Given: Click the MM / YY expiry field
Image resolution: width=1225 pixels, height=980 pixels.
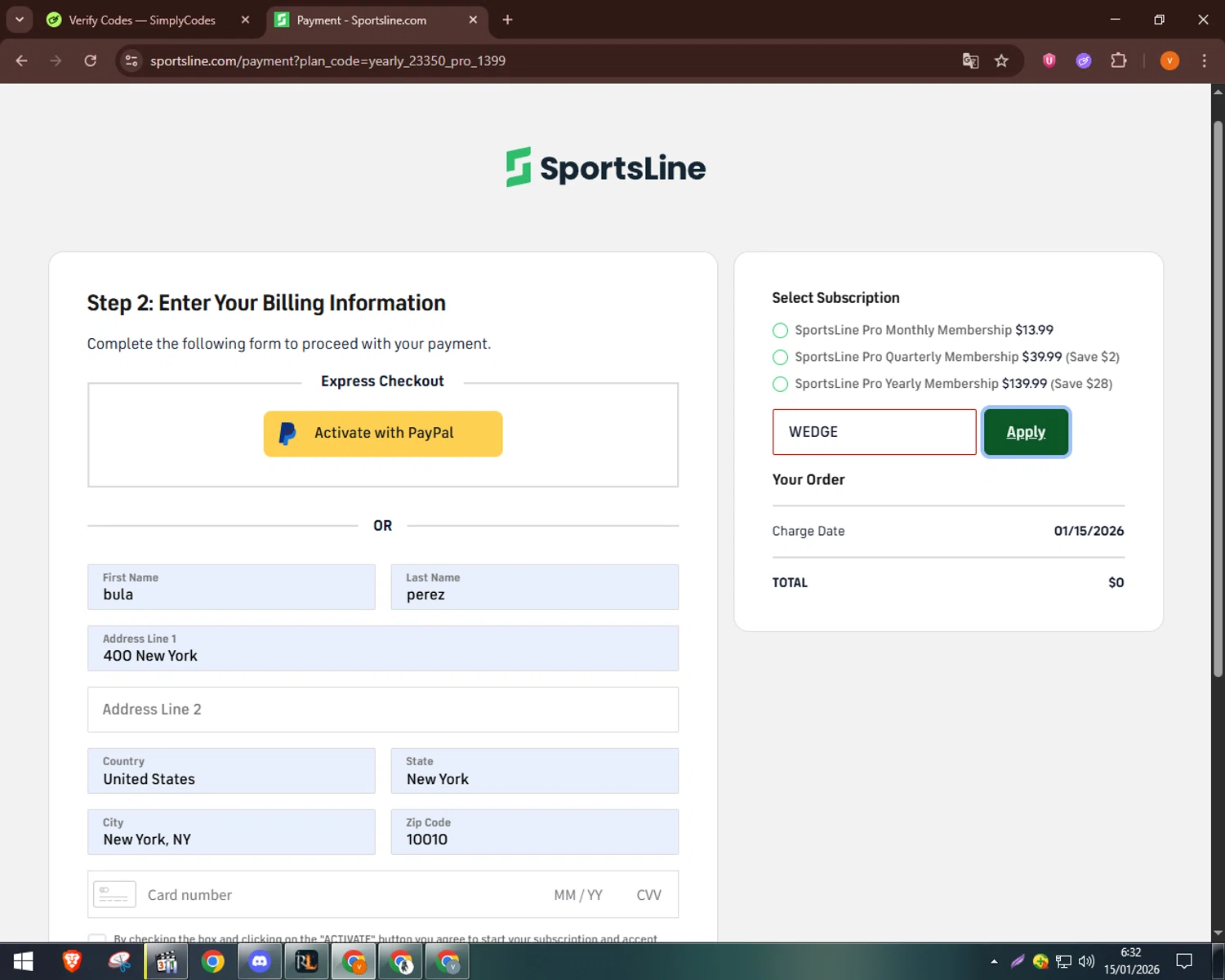Looking at the screenshot, I should (578, 895).
